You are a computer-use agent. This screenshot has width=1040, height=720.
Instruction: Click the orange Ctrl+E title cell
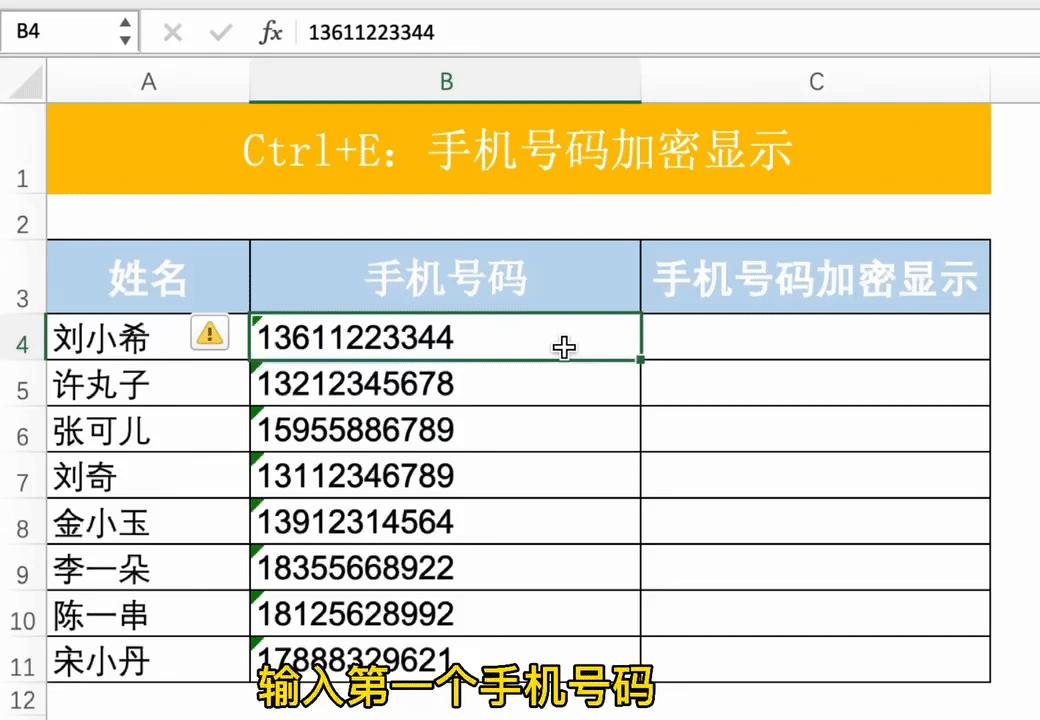point(517,148)
